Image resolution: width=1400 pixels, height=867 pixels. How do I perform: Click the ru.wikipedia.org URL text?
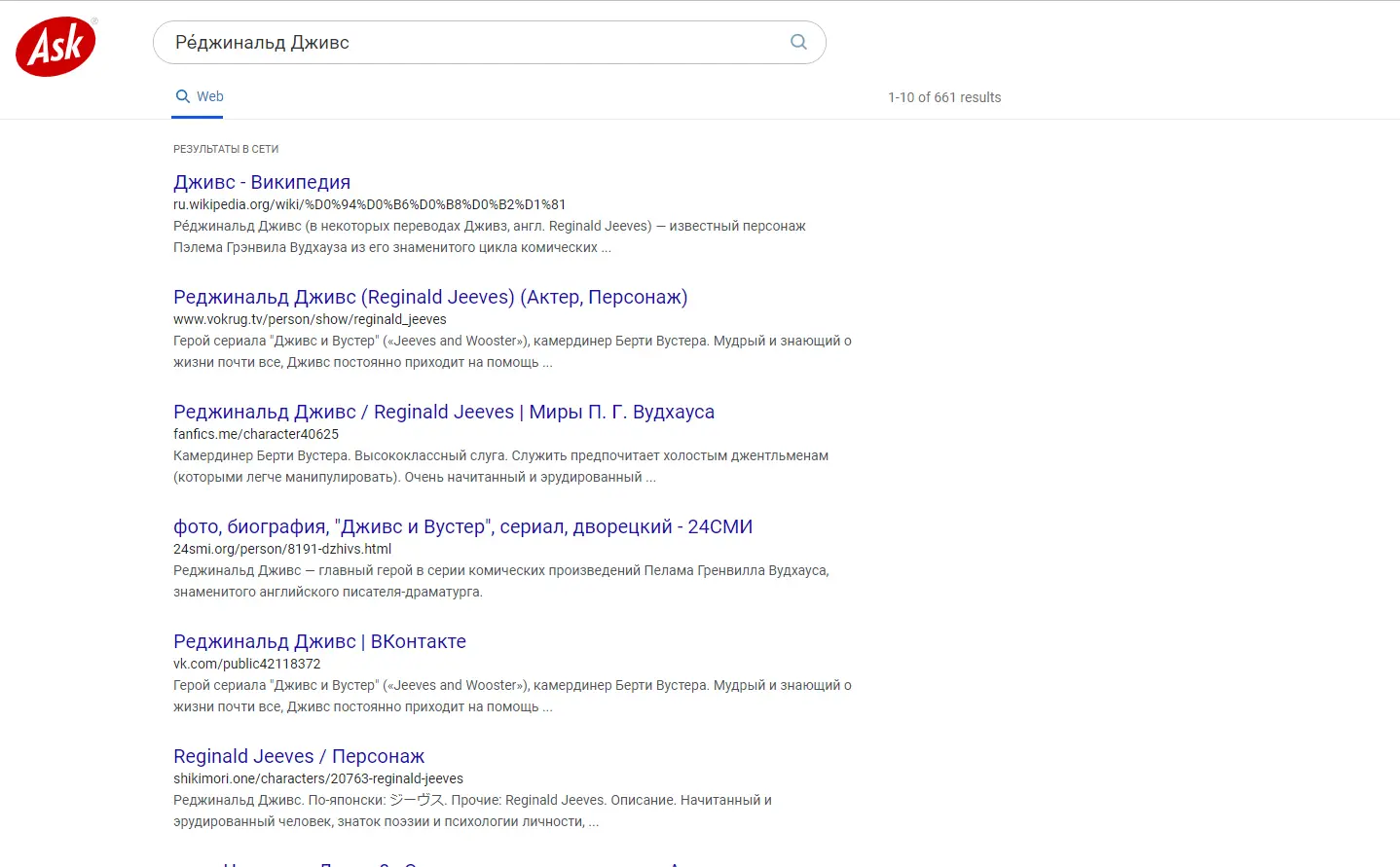370,204
